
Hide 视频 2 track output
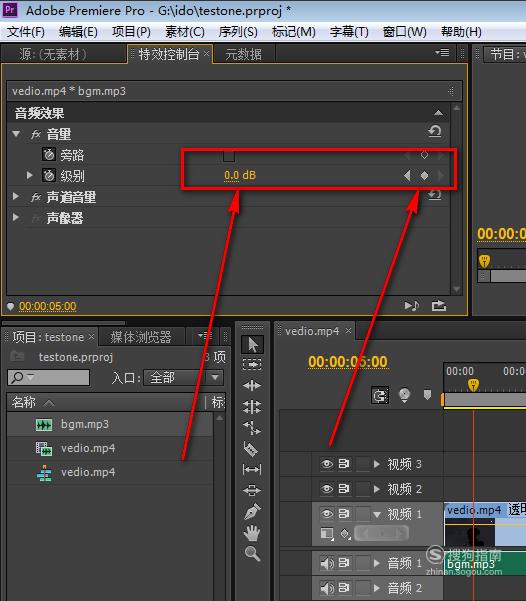[x=327, y=489]
